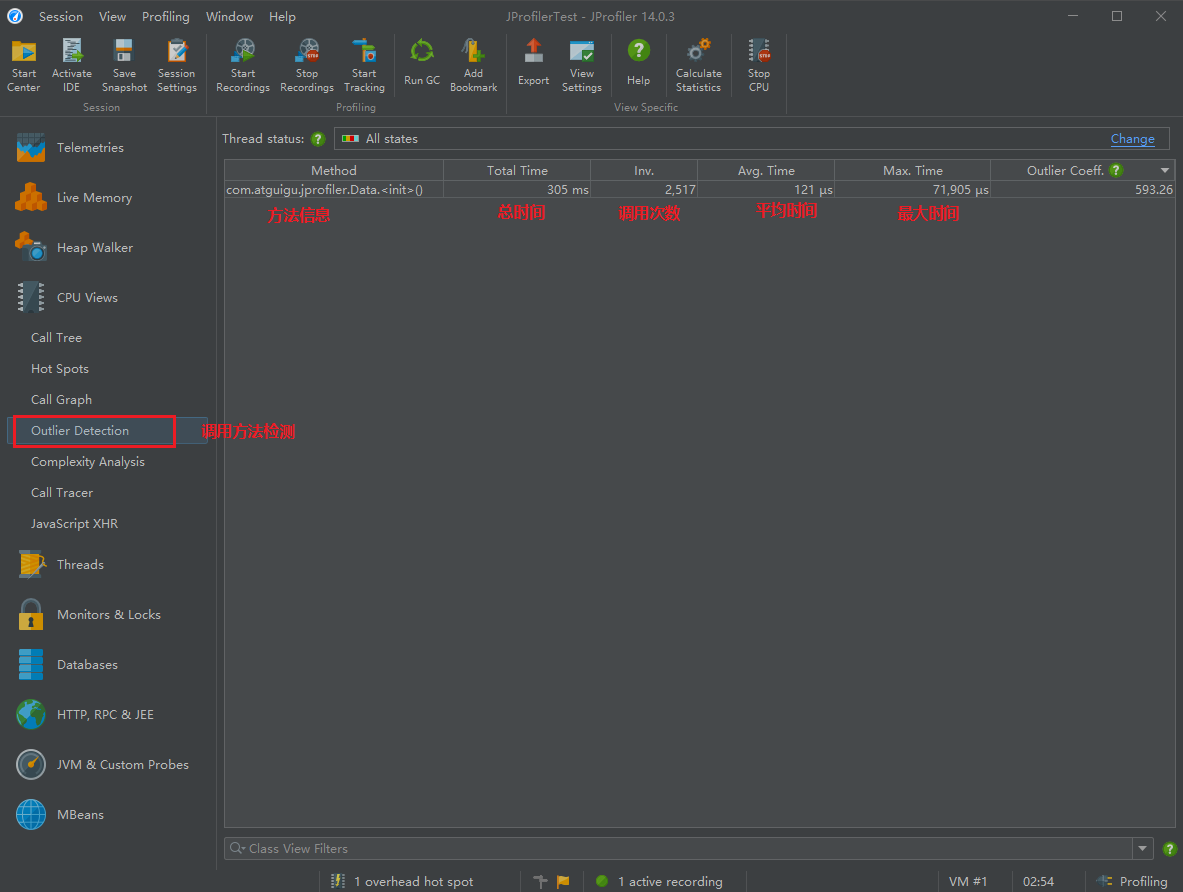Open the Window menu

(229, 17)
